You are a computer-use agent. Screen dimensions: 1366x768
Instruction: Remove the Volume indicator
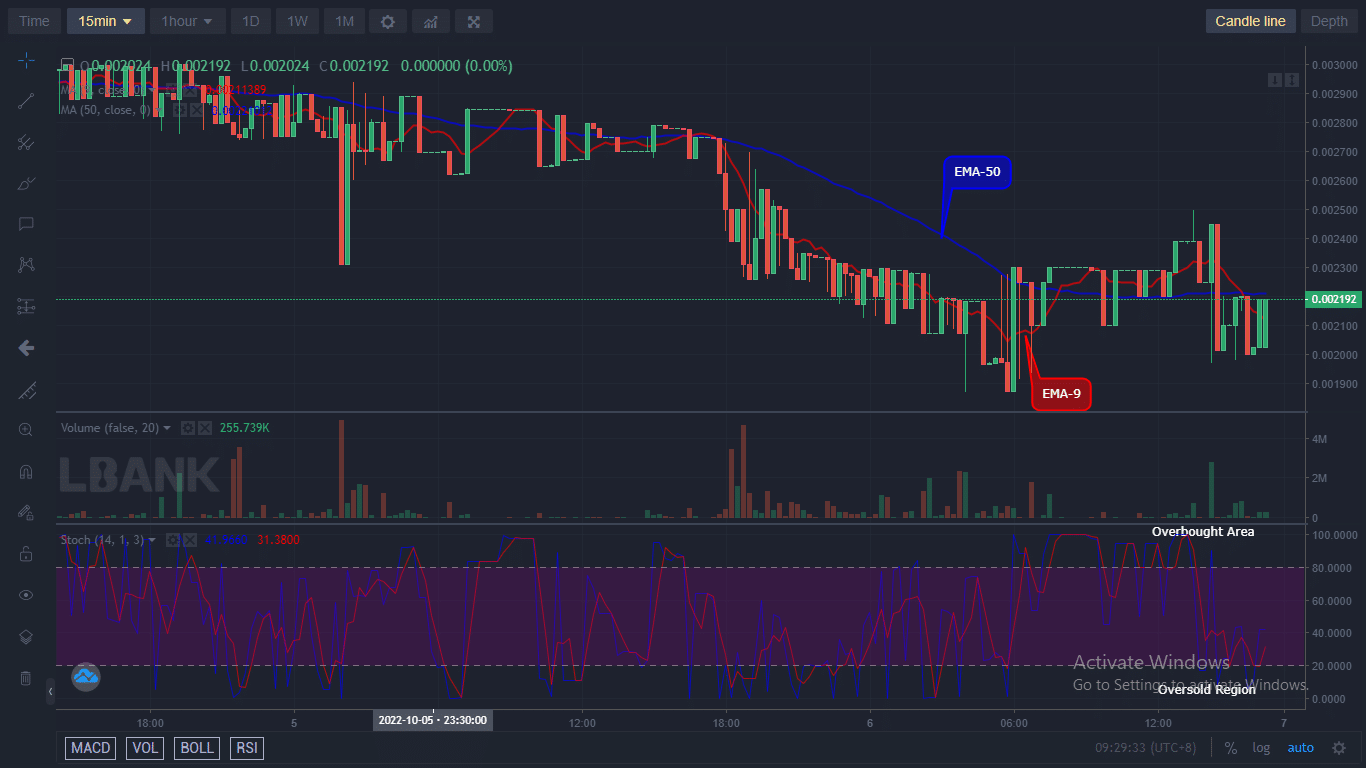[x=204, y=428]
